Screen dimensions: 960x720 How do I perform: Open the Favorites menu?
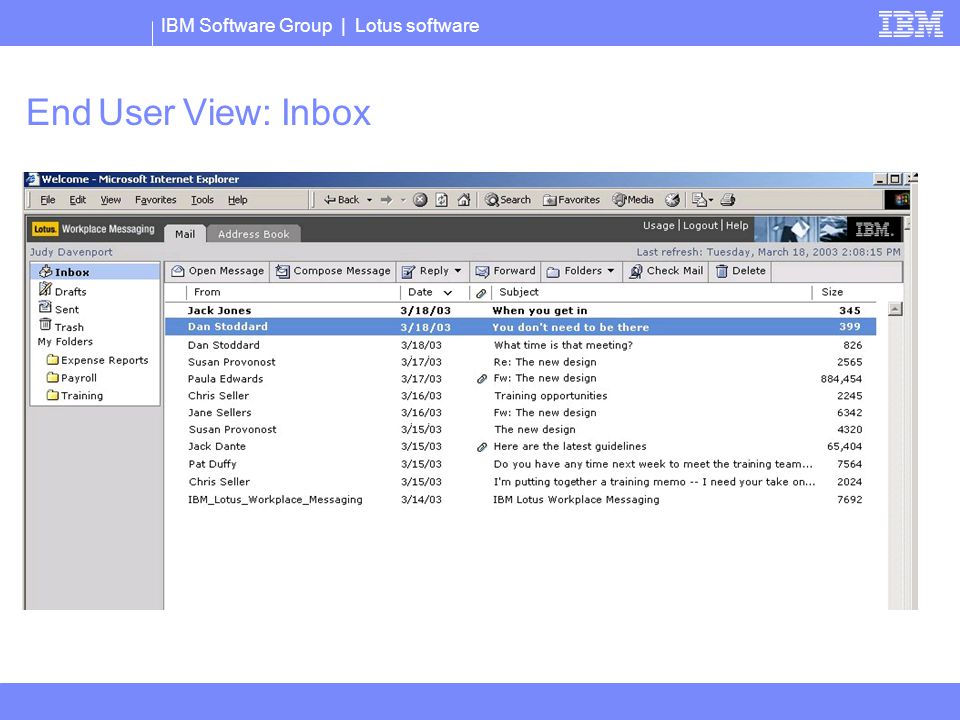coord(156,200)
